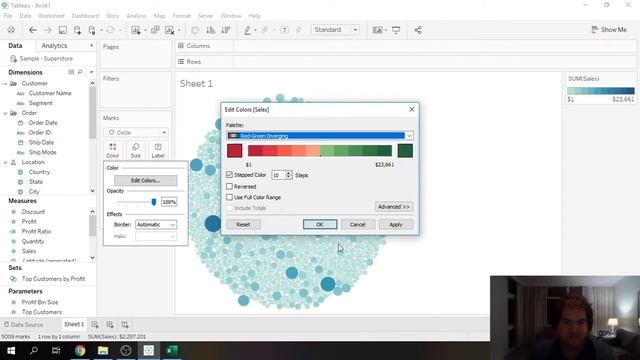This screenshot has height=360, width=640.
Task: Click the Redo forward arrow
Action: pos(47,30)
